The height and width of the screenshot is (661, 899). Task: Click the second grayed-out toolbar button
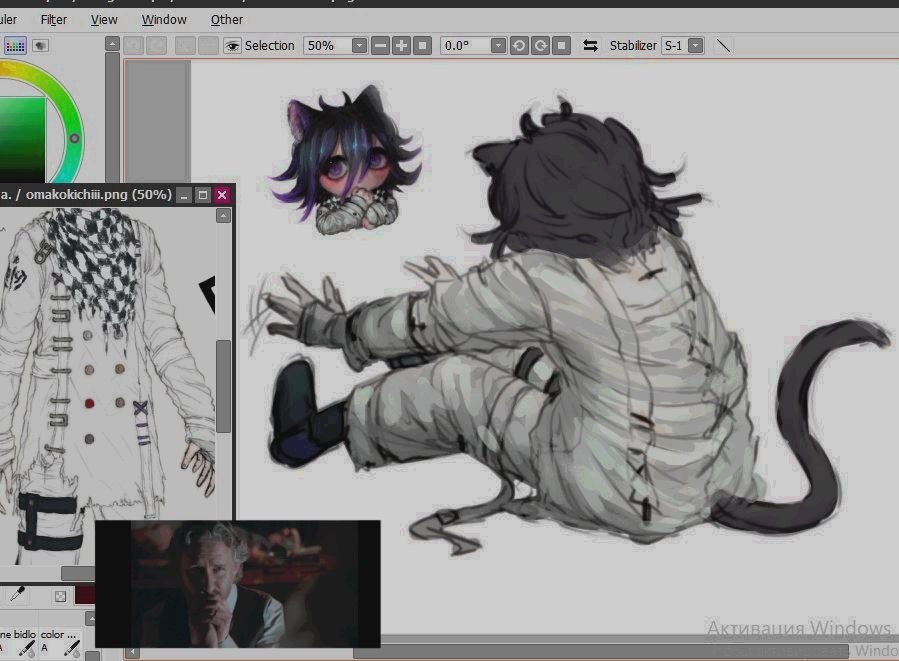(x=156, y=46)
